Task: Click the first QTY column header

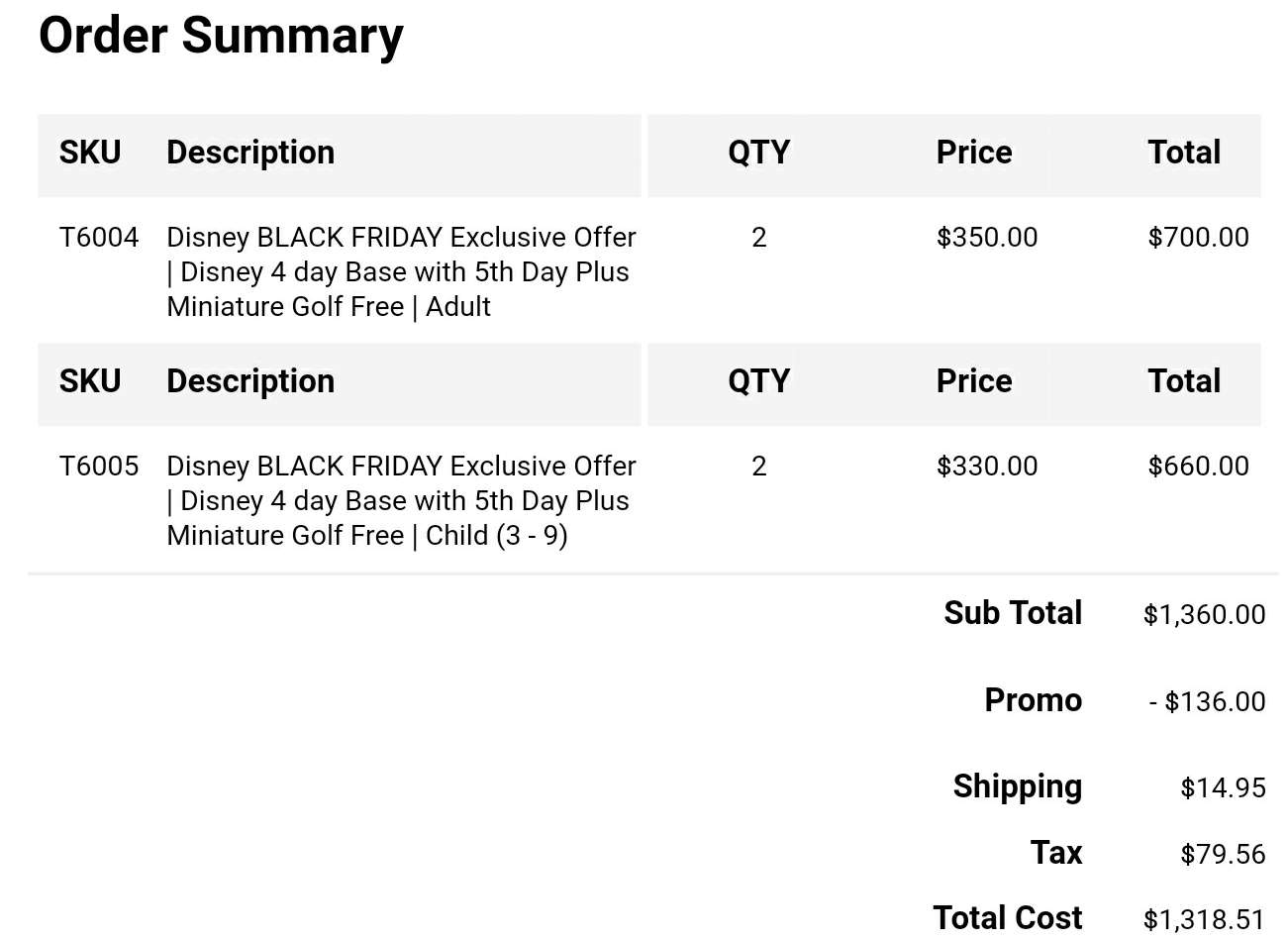Action: click(759, 153)
